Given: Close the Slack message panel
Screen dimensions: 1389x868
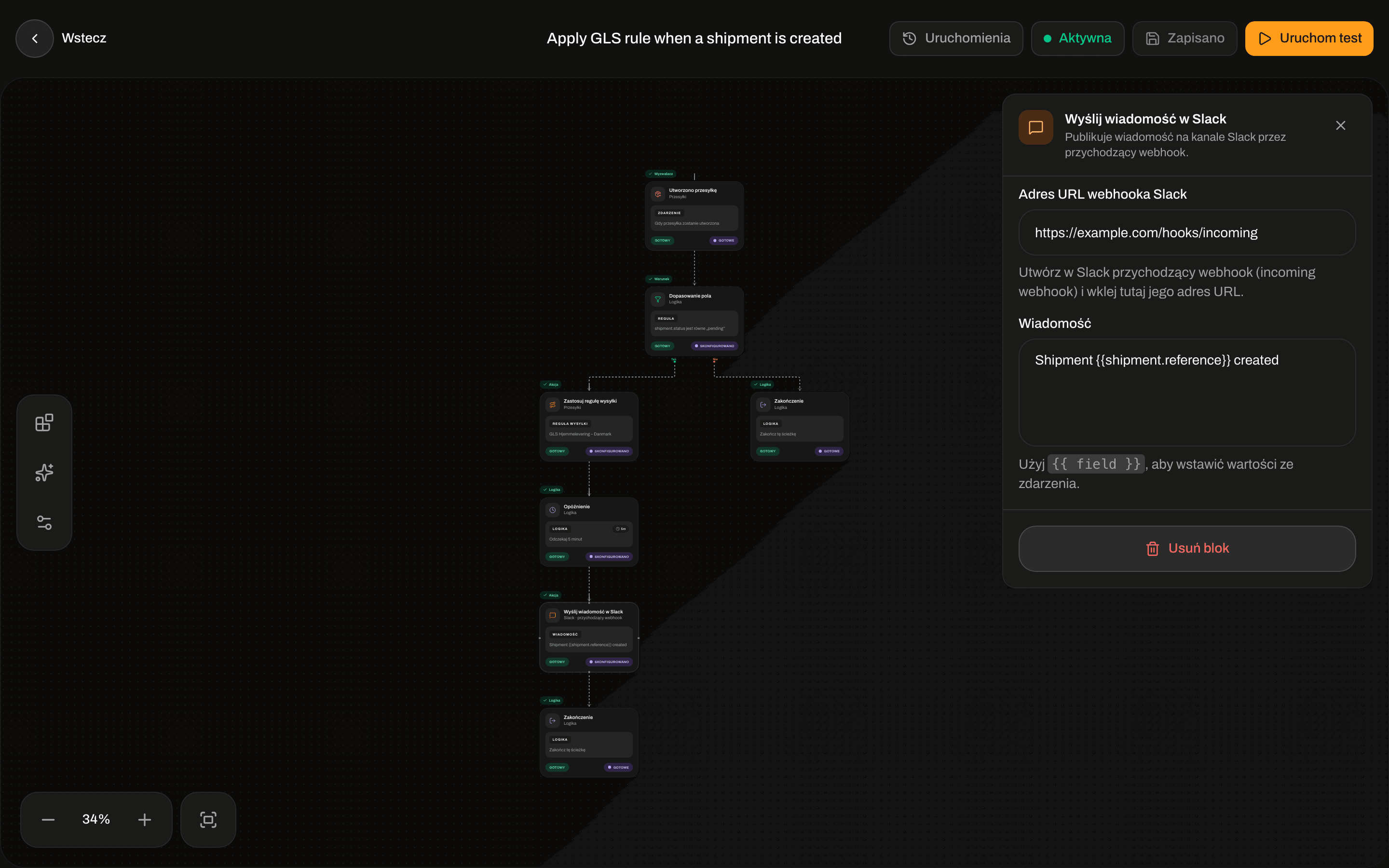Looking at the screenshot, I should (x=1340, y=126).
